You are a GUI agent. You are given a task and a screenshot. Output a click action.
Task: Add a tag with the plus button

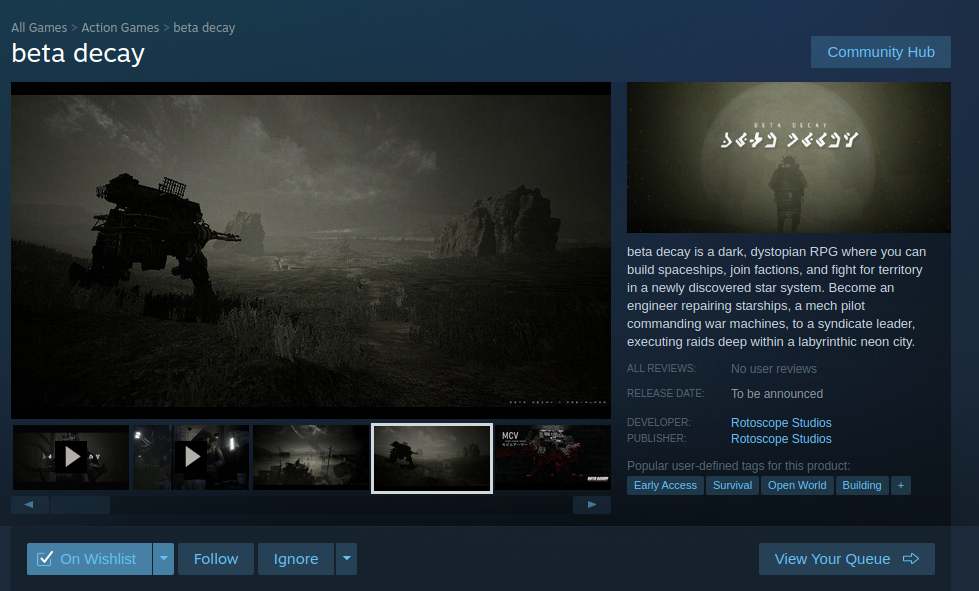(900, 485)
